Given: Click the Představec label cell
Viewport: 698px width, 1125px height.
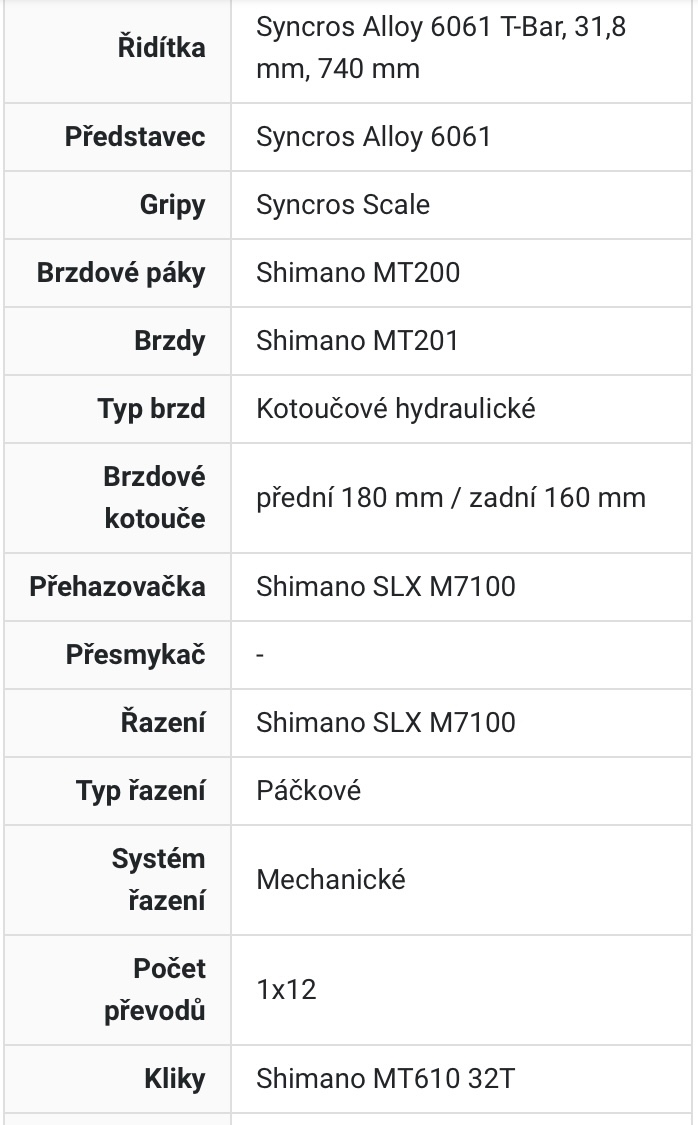Looking at the screenshot, I should (x=135, y=136).
